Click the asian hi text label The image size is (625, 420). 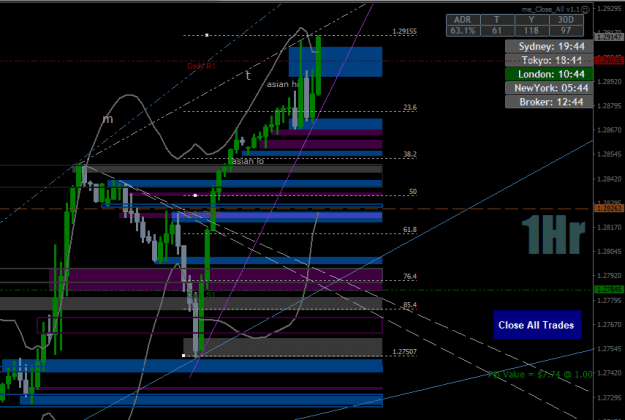coord(283,84)
